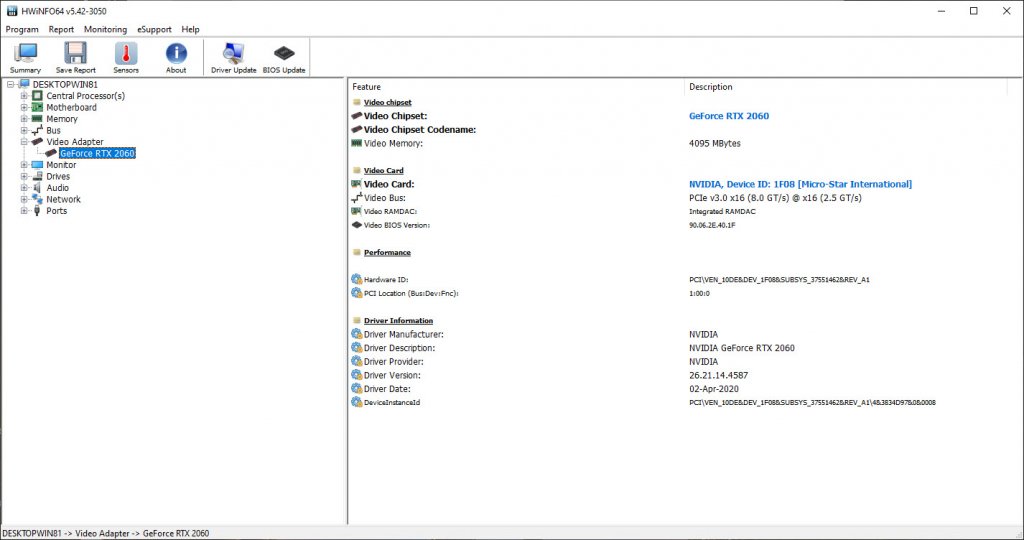Expand the Central Processor(s) node

(24, 96)
